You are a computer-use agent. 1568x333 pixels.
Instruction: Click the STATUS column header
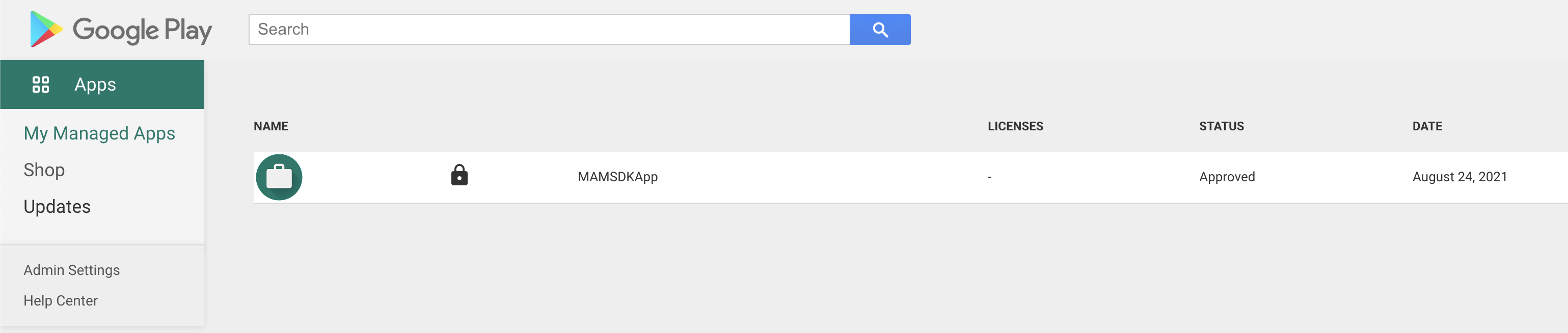(1221, 126)
